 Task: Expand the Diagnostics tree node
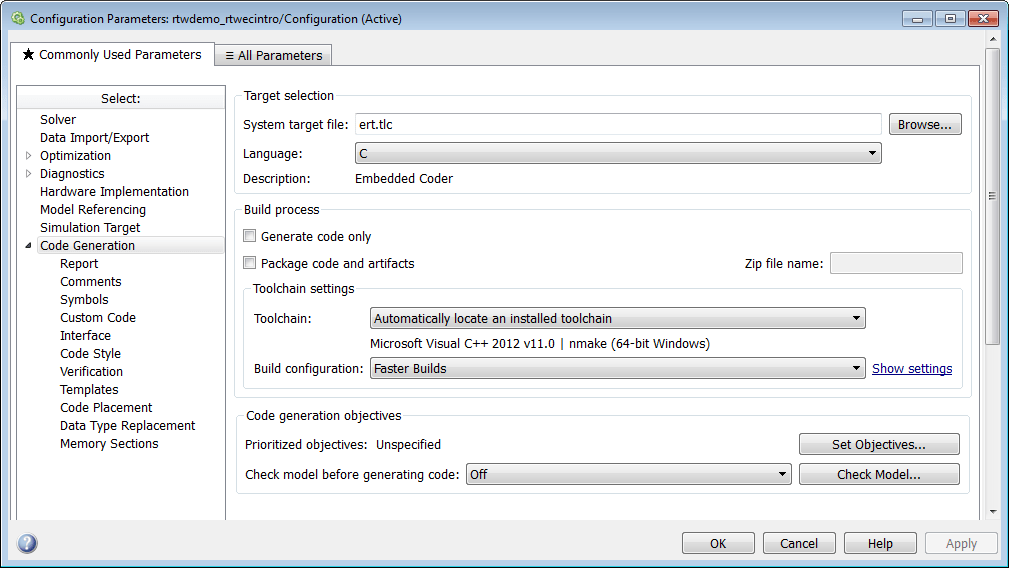[29, 174]
